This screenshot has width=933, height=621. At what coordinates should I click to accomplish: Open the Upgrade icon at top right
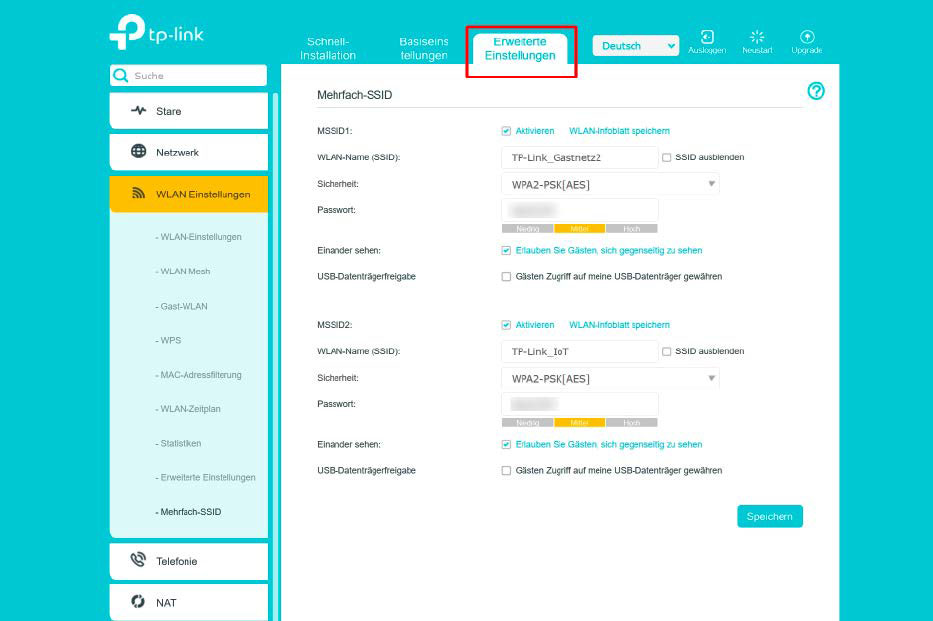(807, 36)
